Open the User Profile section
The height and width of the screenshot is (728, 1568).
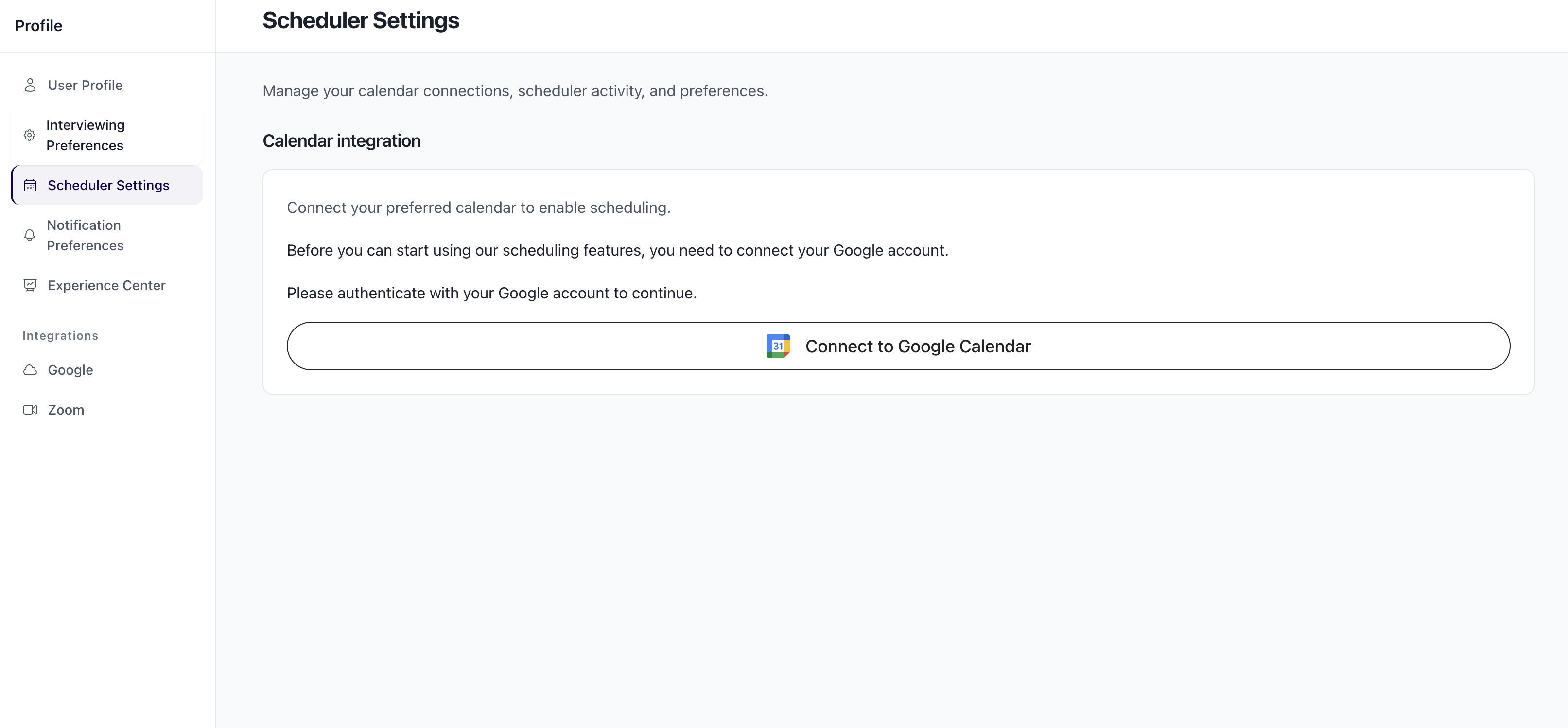coord(107,85)
